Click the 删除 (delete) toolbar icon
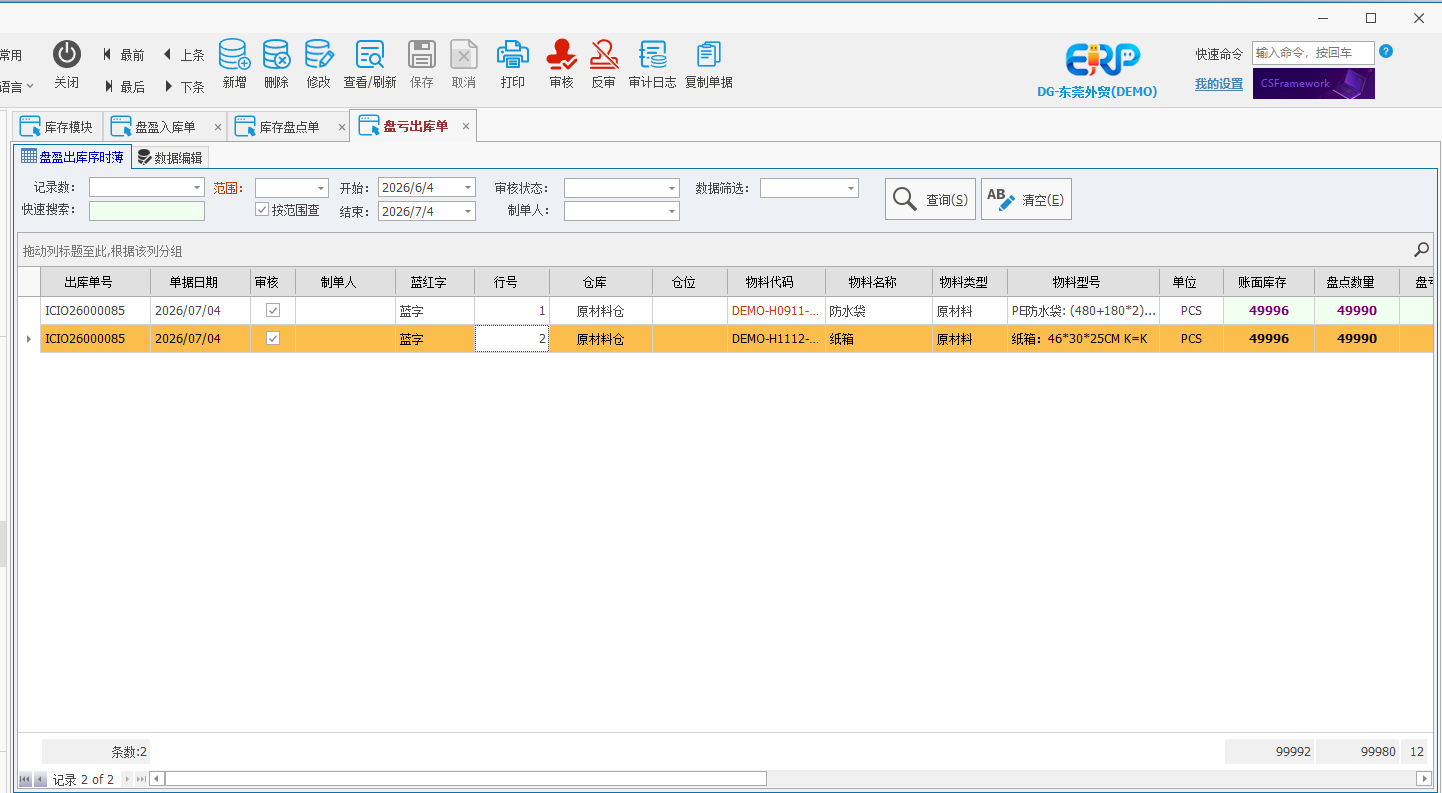This screenshot has width=1442, height=793. [276, 54]
